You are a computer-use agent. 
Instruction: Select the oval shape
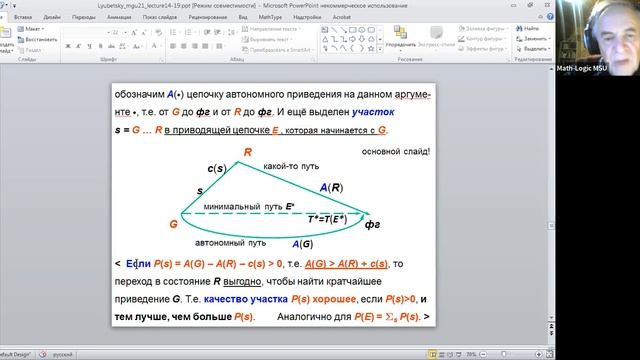click(x=362, y=30)
